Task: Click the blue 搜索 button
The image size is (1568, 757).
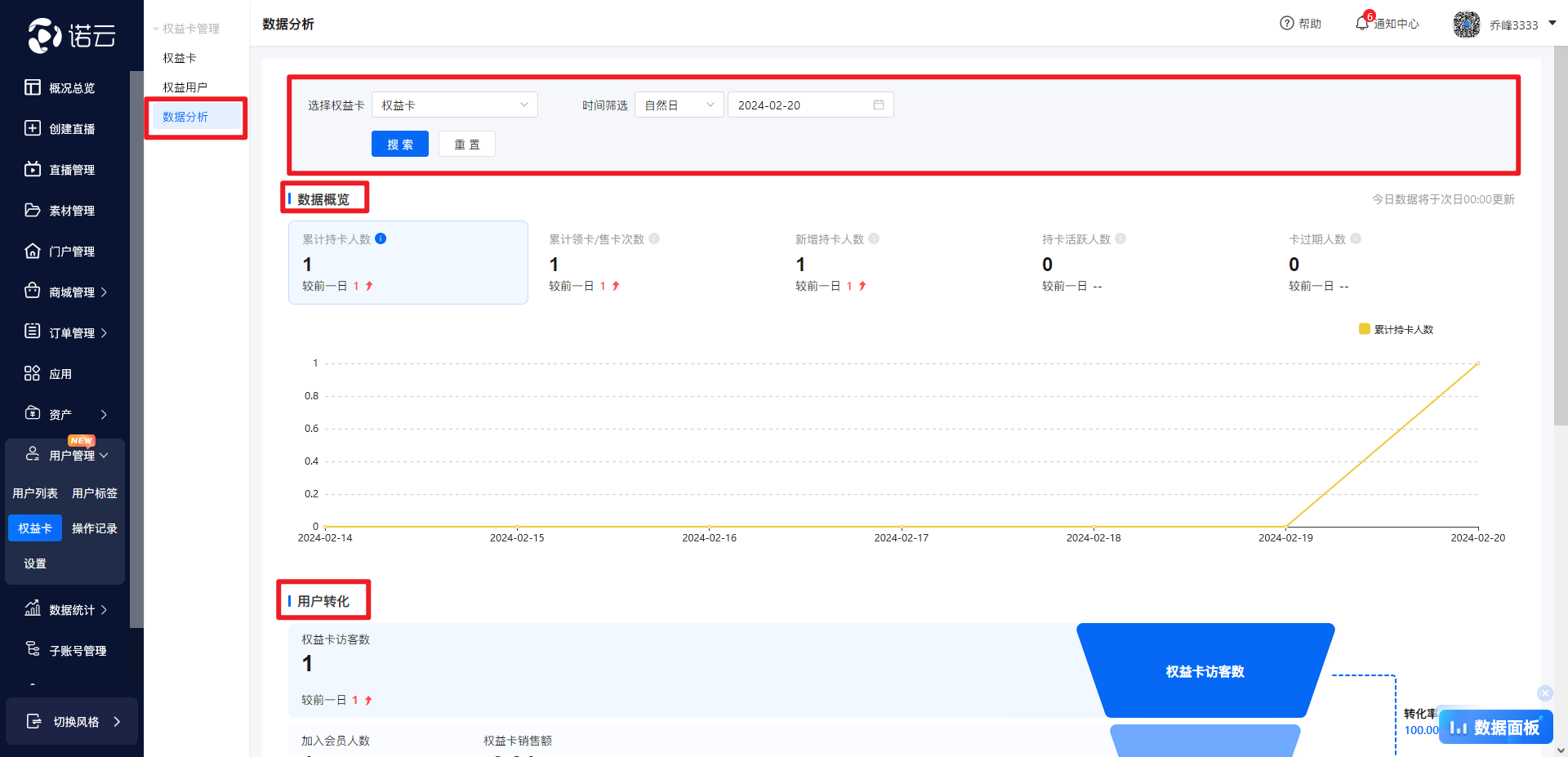Action: coord(399,145)
